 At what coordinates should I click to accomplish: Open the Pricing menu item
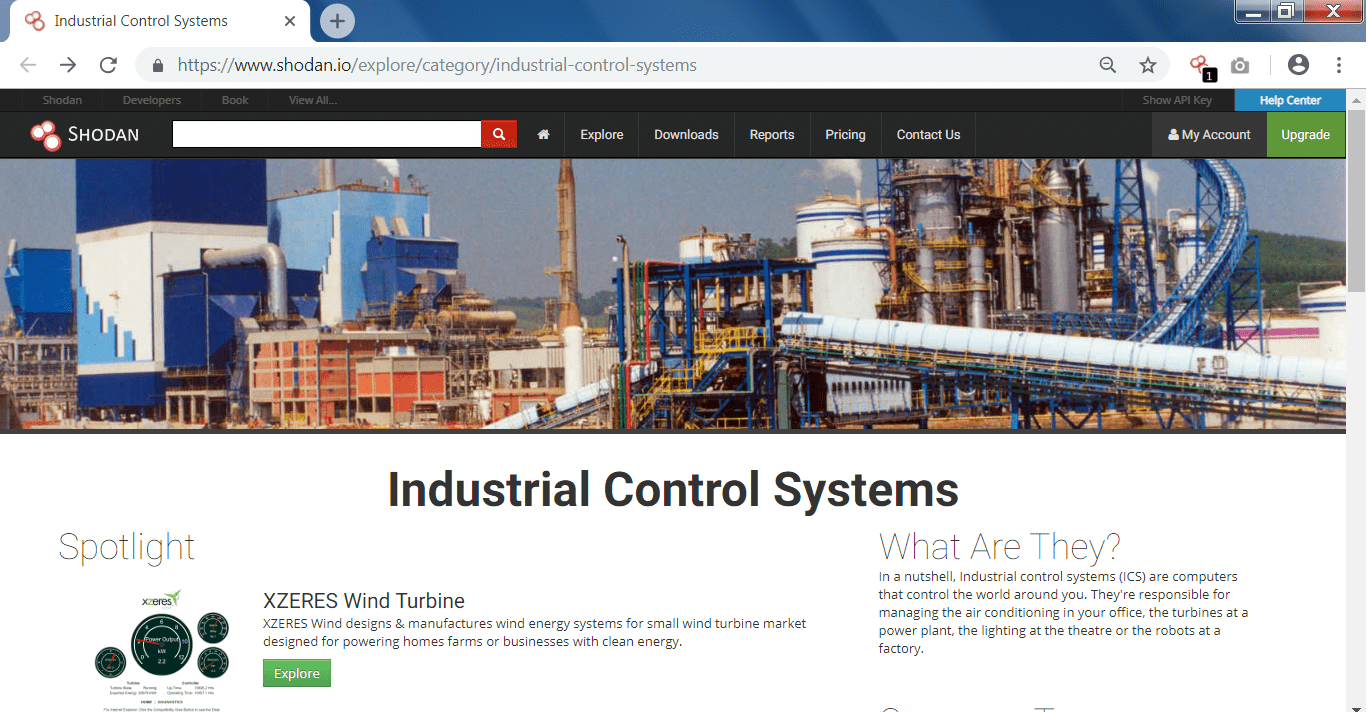(x=845, y=134)
